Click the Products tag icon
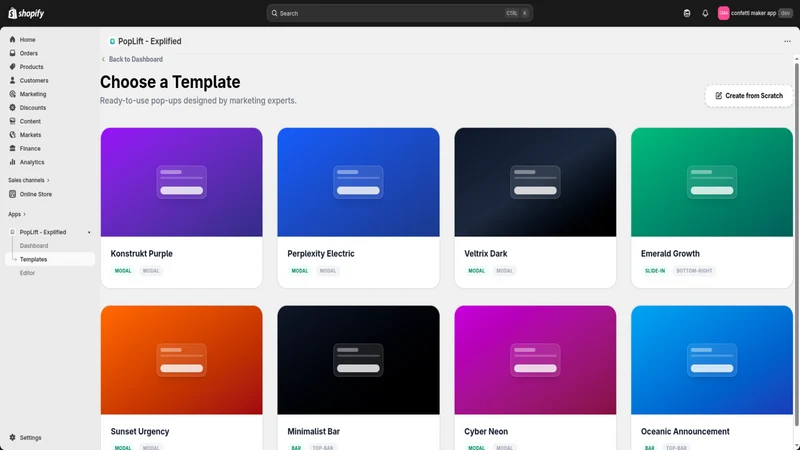The height and width of the screenshot is (450, 800). coord(12,66)
